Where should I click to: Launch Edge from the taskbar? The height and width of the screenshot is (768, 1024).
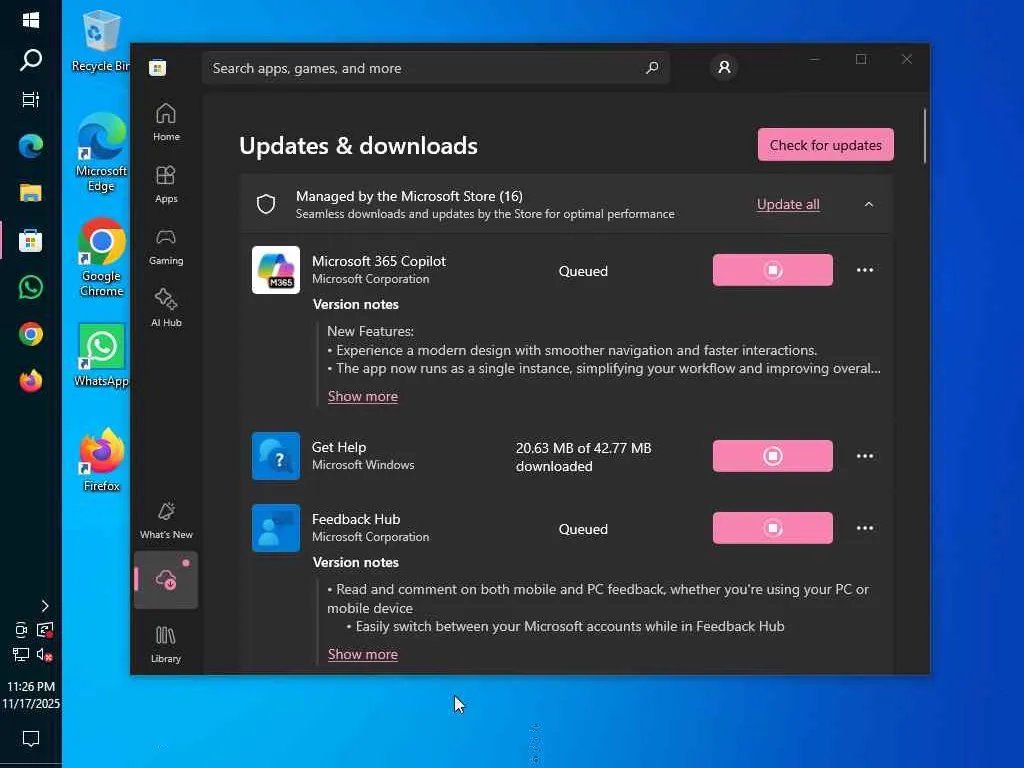(31, 146)
